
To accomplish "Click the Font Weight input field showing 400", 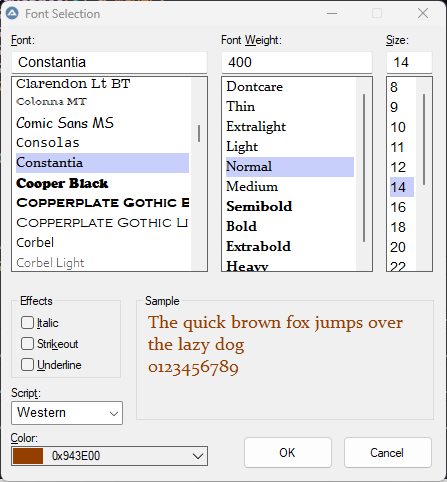I will click(x=297, y=62).
